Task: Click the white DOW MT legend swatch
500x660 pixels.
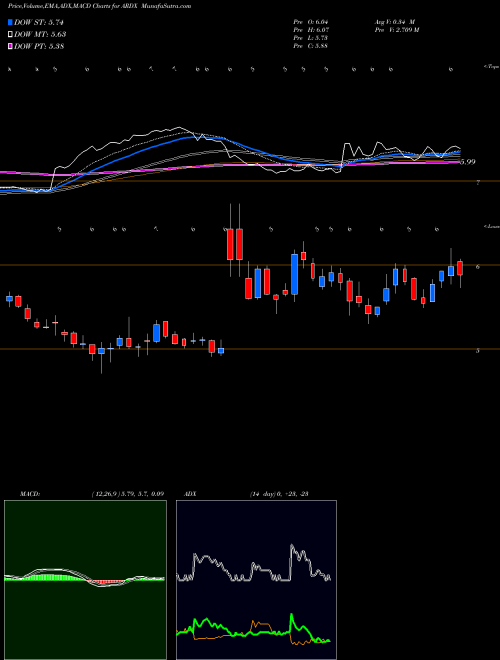Action: (11, 35)
